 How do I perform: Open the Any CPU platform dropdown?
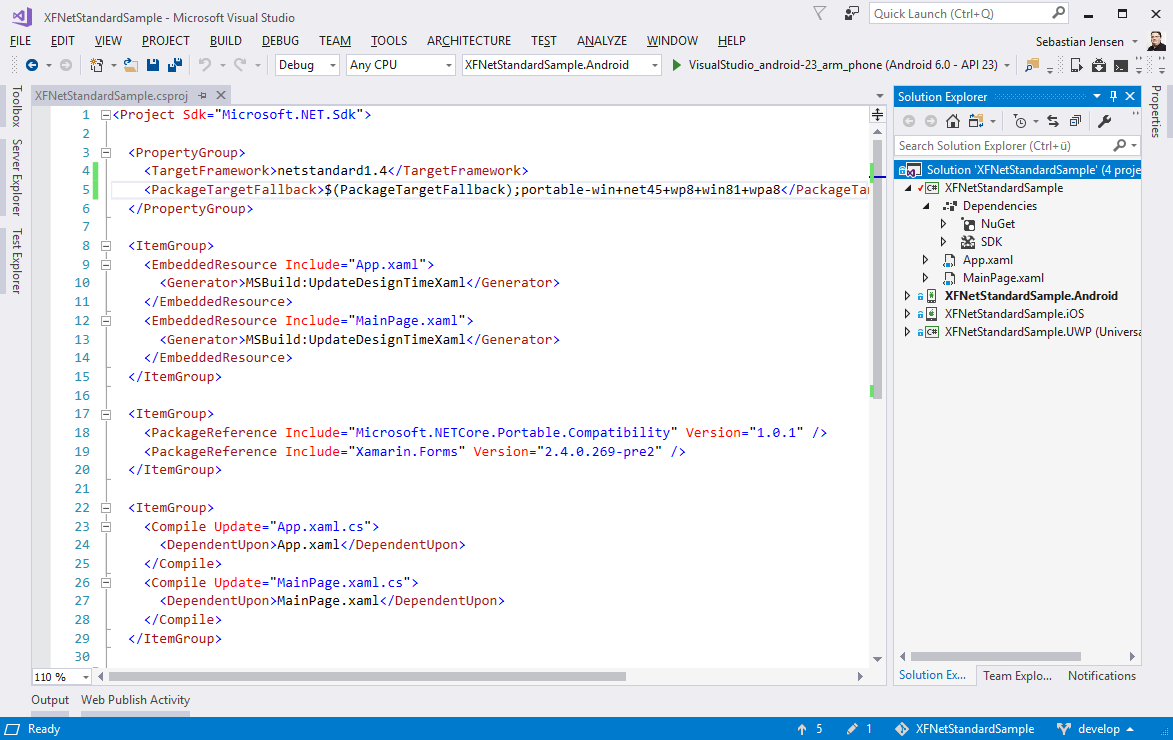[x=400, y=65]
